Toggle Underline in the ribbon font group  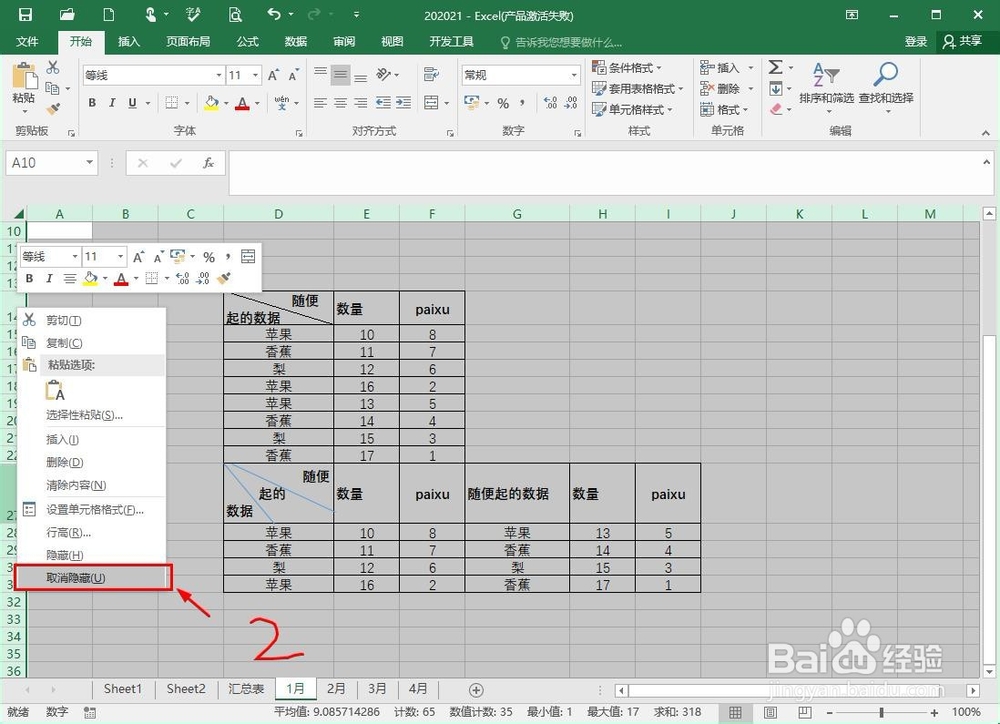(x=133, y=103)
